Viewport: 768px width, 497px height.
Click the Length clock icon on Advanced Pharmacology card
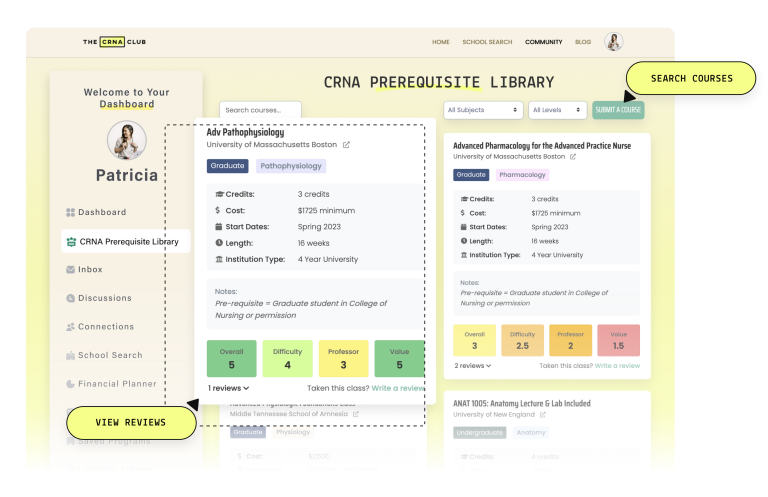click(x=463, y=241)
